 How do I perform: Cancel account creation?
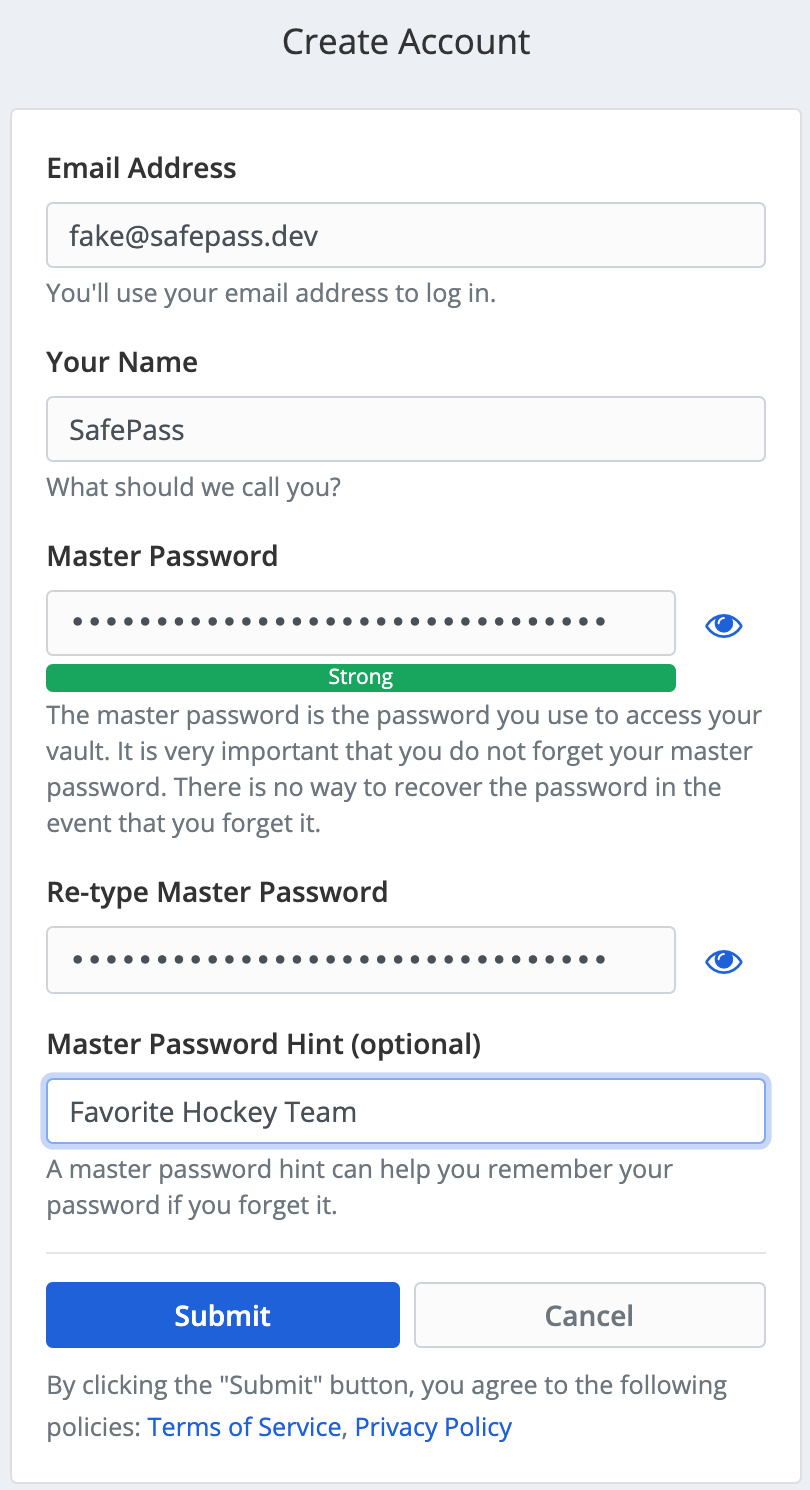coord(589,1315)
